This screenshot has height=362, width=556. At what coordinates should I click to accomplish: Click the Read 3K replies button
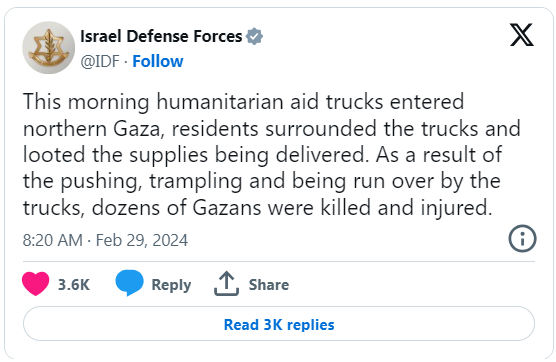(279, 324)
